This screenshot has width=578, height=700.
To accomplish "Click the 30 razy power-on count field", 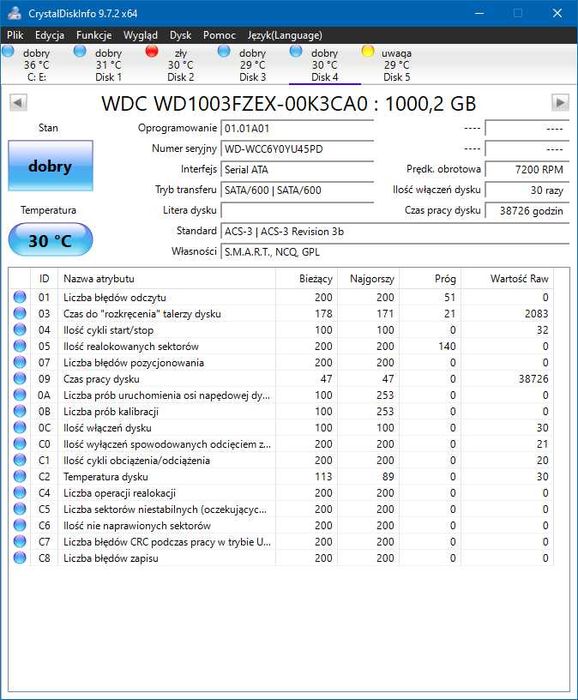I will (x=527, y=190).
